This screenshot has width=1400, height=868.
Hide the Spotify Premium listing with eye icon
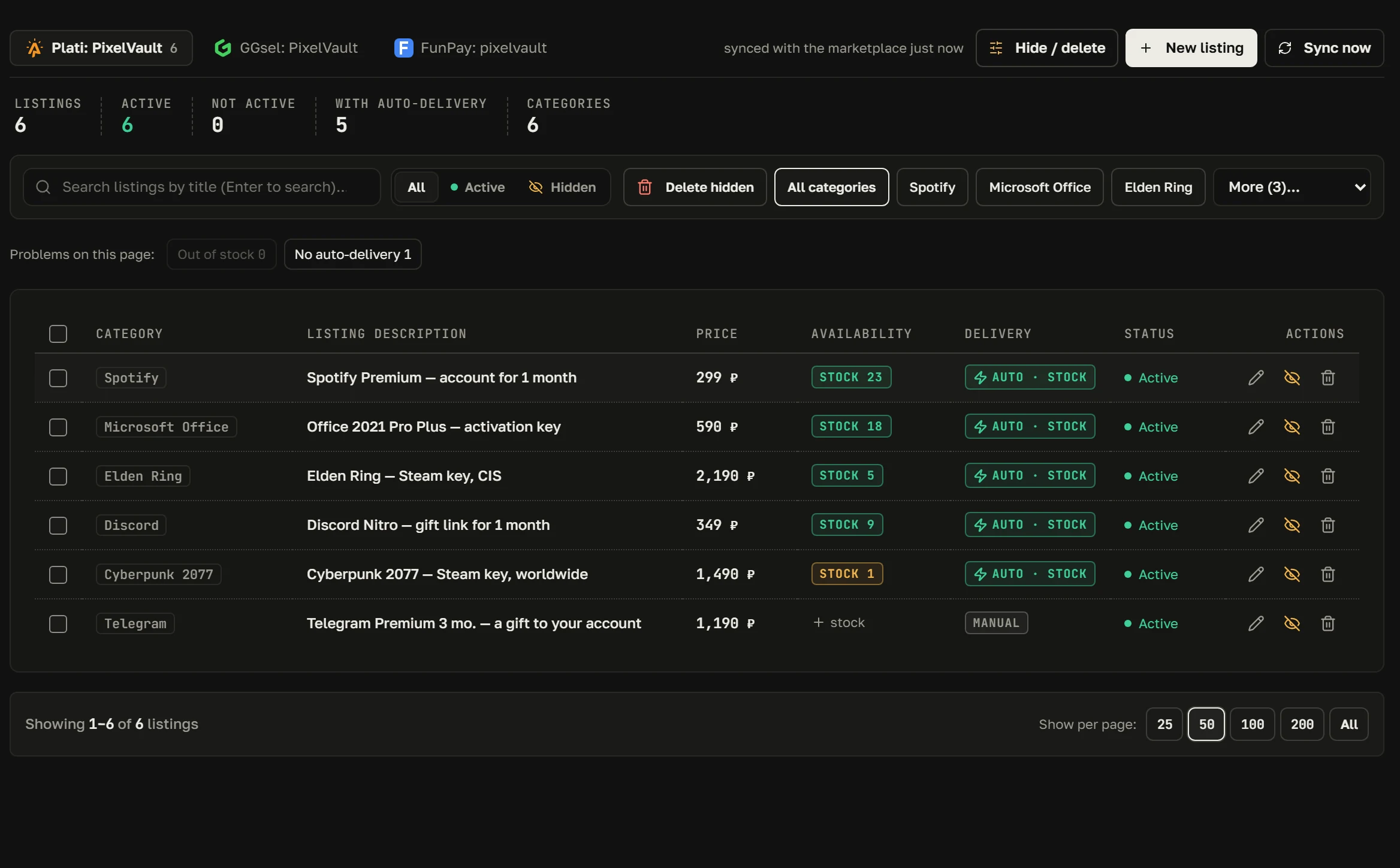[x=1292, y=378]
